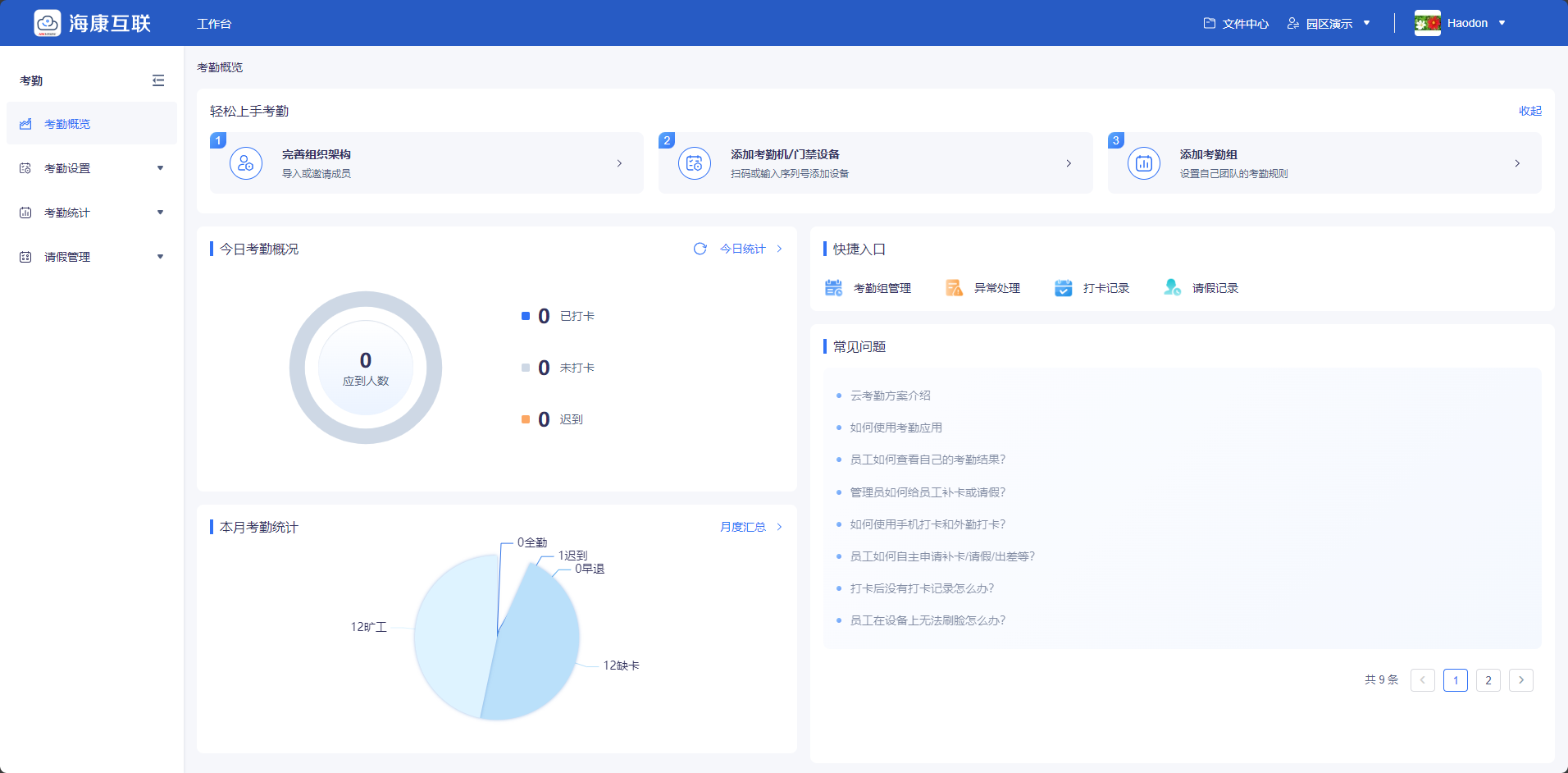This screenshot has height=773, width=1568.
Task: Open 请假记录 shortcut icon
Action: click(x=1172, y=288)
